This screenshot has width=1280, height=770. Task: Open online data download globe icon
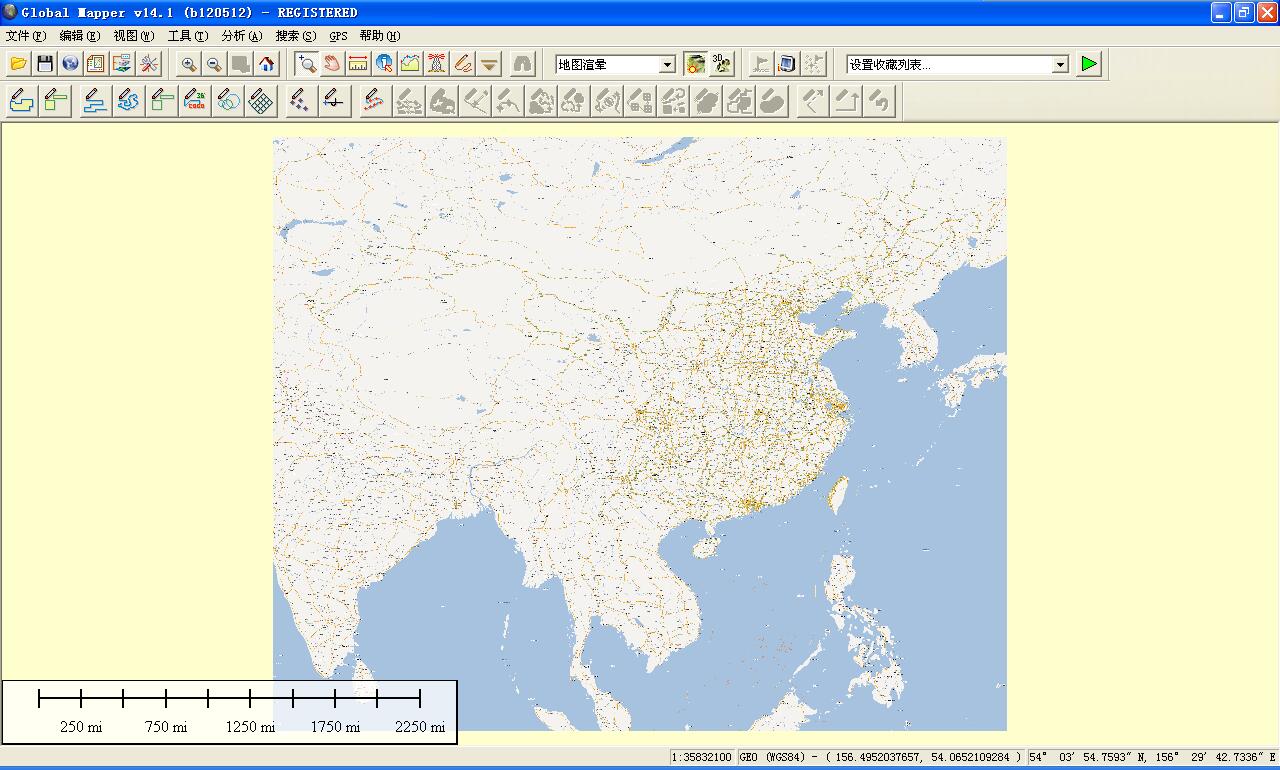[x=70, y=64]
